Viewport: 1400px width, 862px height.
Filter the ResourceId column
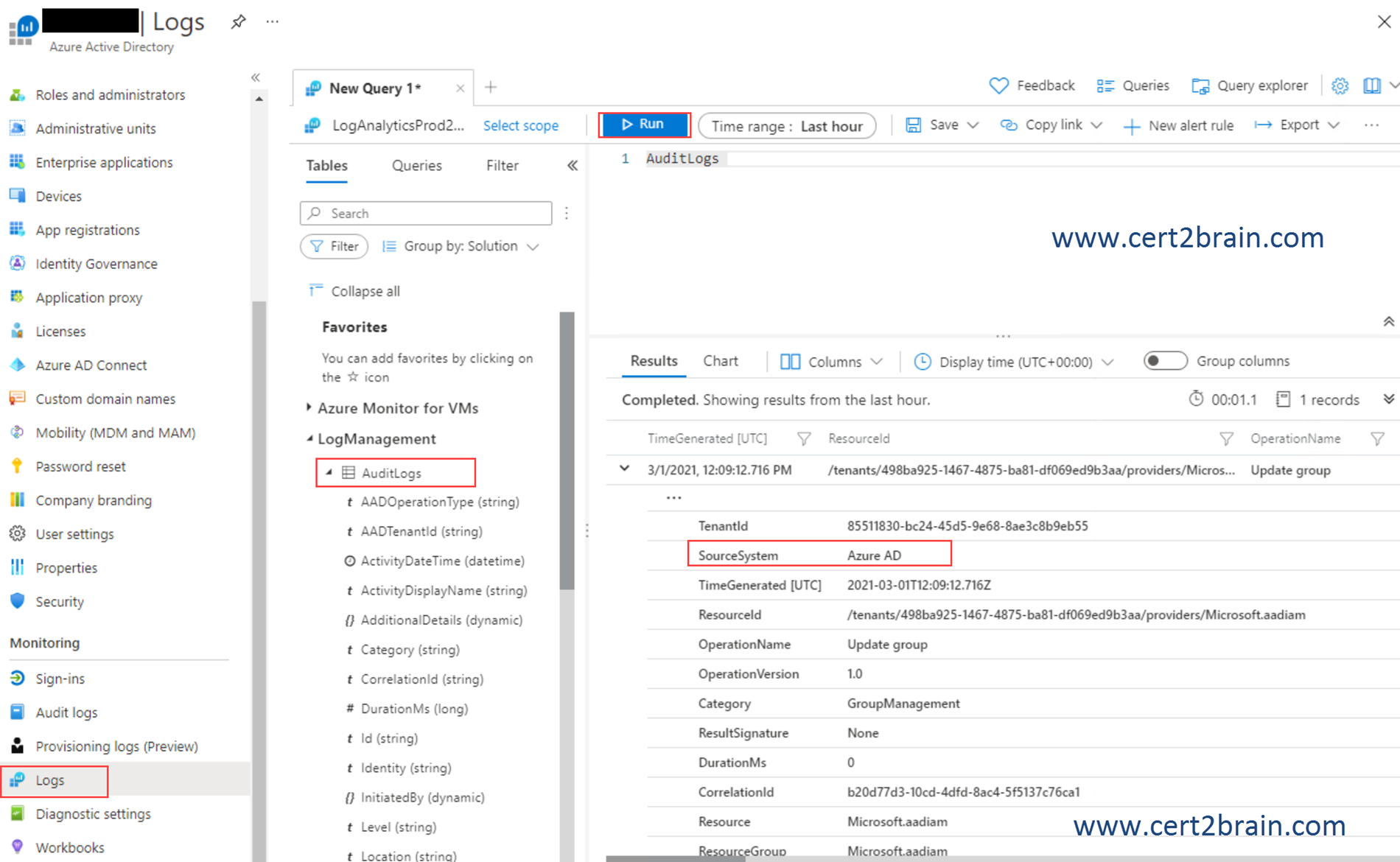pos(1226,439)
